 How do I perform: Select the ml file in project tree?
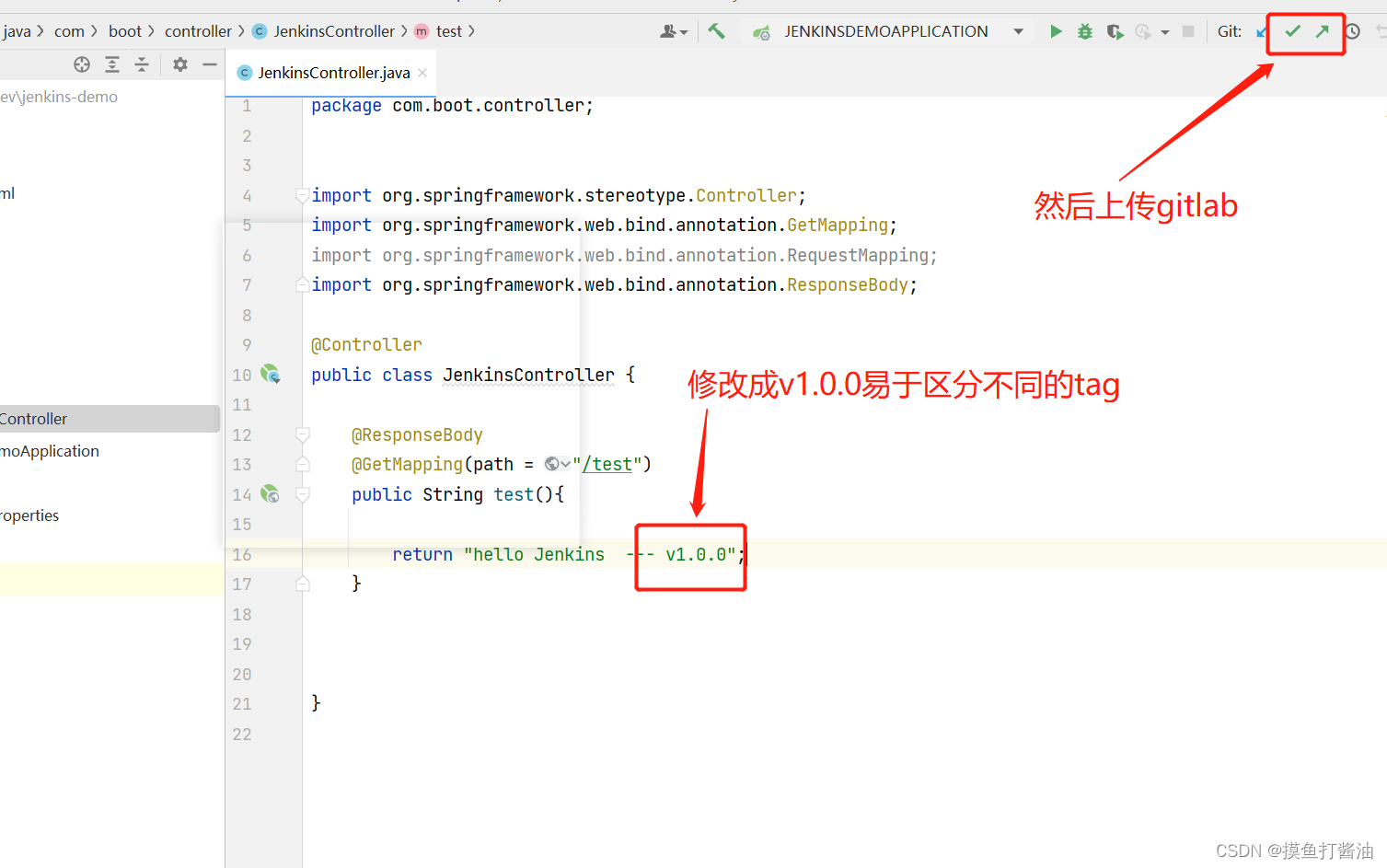coord(7,193)
